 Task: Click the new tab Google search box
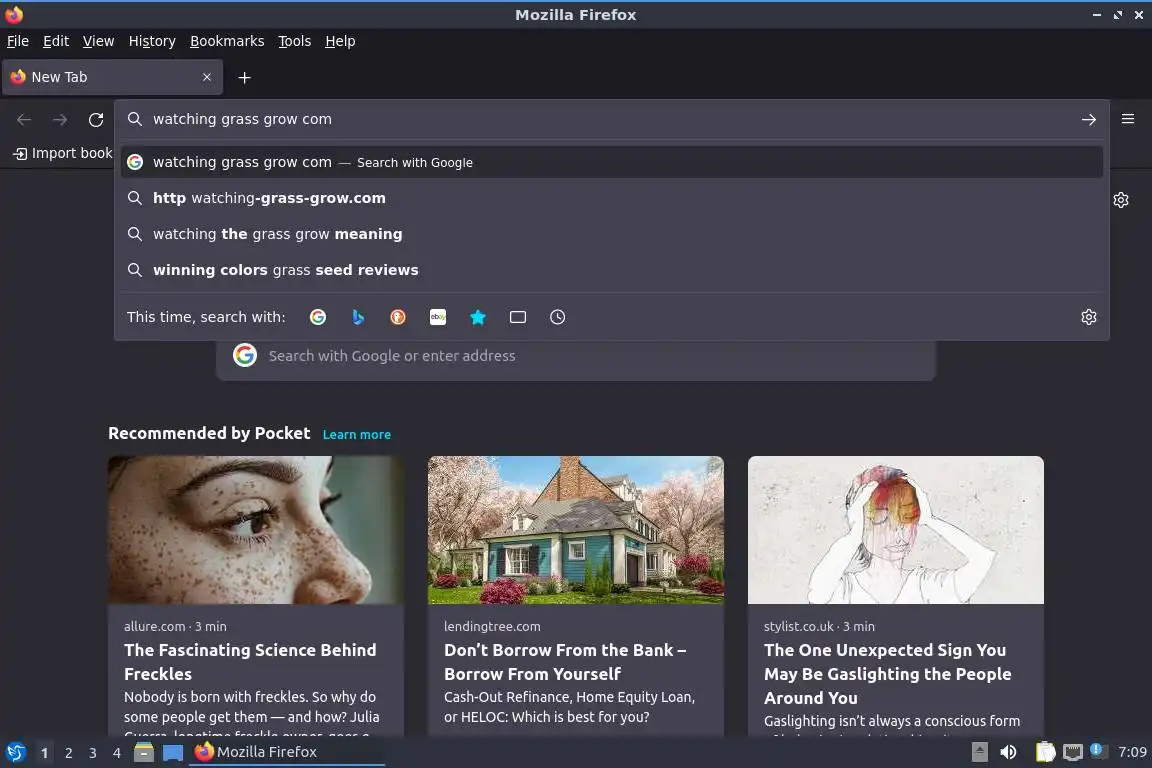[x=576, y=356]
